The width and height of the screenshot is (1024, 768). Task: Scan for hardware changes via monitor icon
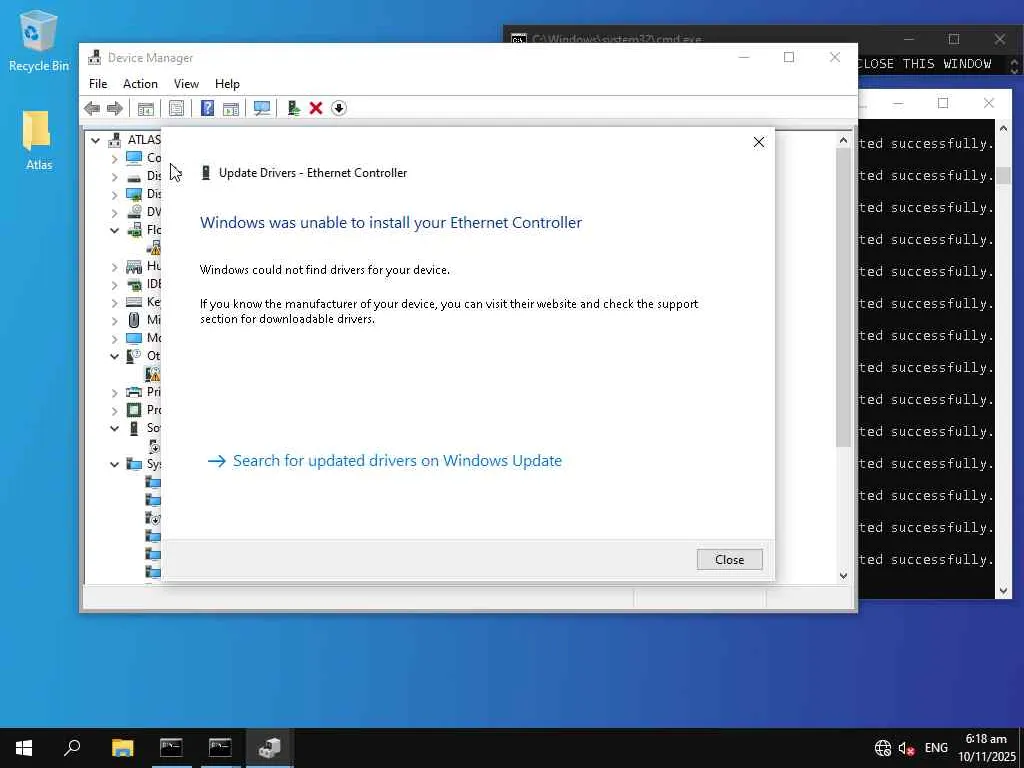pyautogui.click(x=262, y=108)
